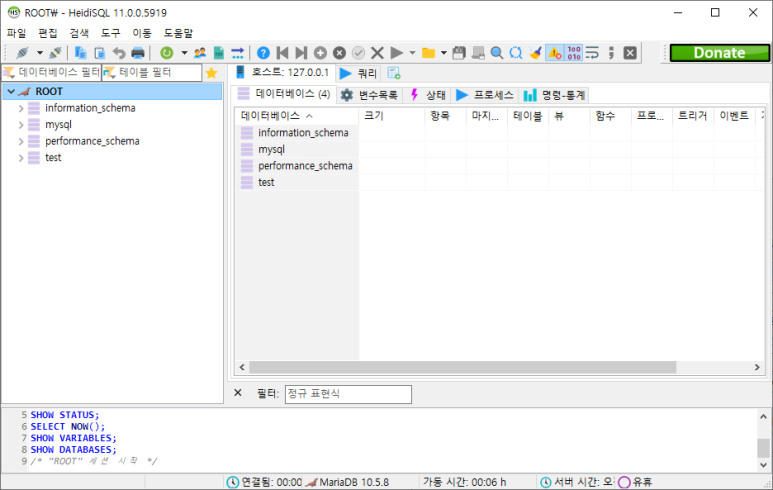Click the find and replace icon
Image resolution: width=773 pixels, height=490 pixels.
(516, 53)
